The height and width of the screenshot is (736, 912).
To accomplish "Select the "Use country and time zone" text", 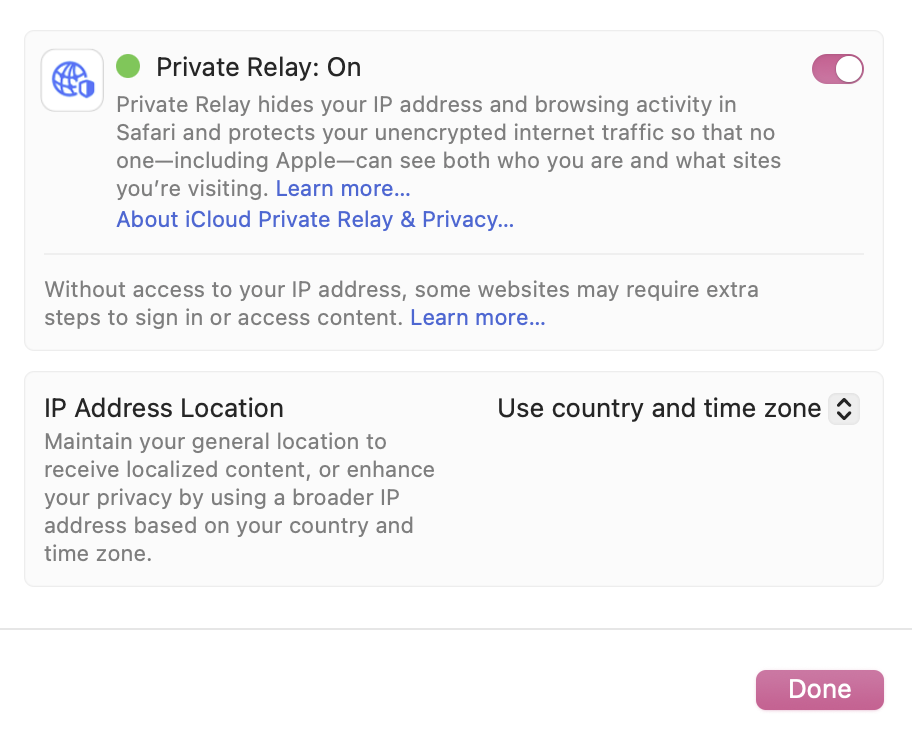I will pos(659,408).
